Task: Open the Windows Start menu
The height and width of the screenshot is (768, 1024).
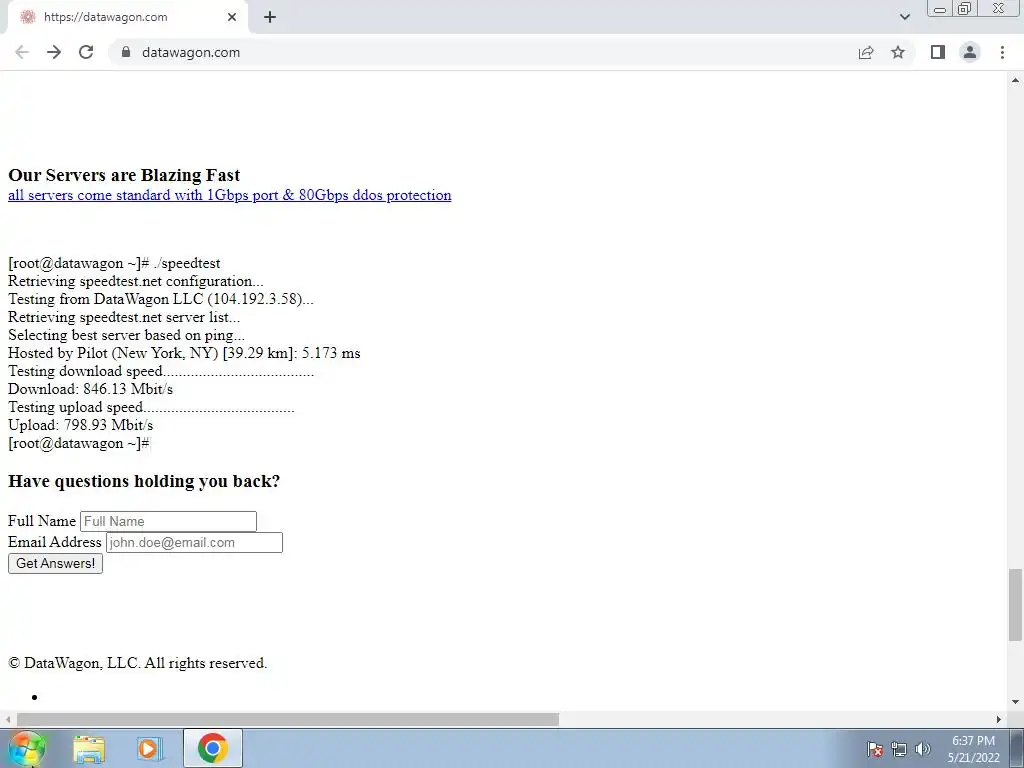Action: 26,748
